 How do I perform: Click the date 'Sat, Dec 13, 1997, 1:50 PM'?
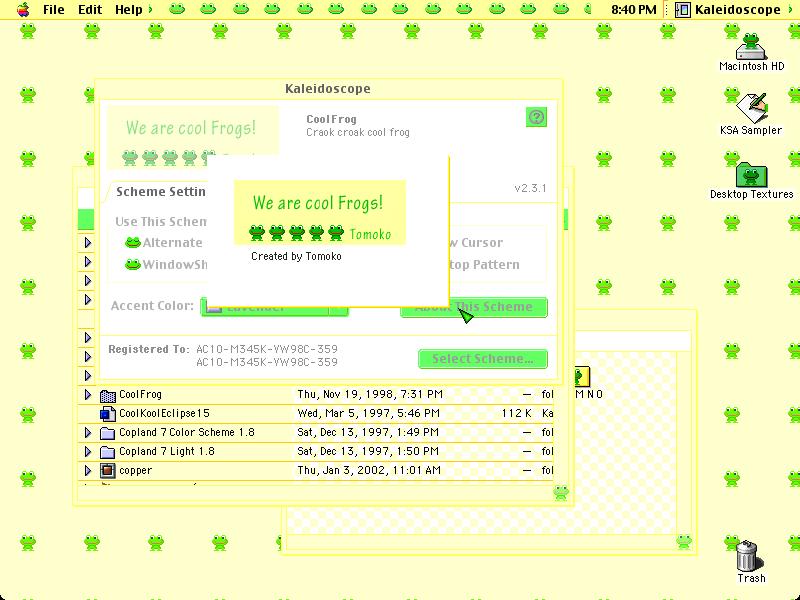pyautogui.click(x=368, y=451)
